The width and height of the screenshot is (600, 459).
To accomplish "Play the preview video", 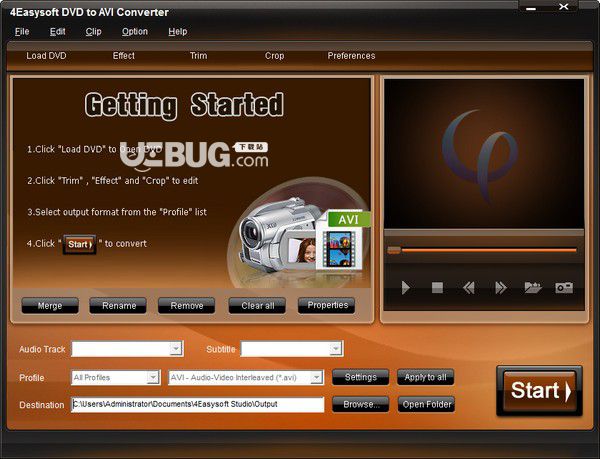I will 406,288.
